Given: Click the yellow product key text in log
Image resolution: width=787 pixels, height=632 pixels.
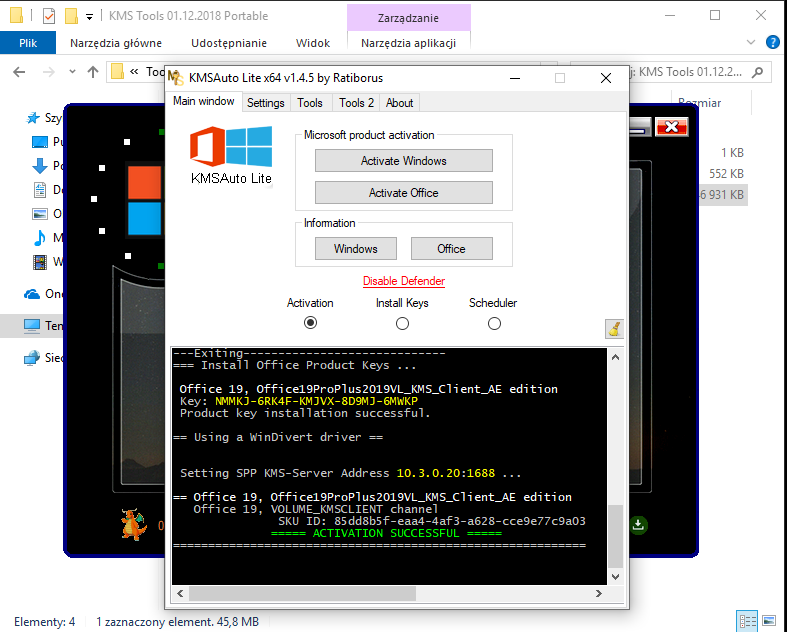Looking at the screenshot, I should pyautogui.click(x=316, y=401).
